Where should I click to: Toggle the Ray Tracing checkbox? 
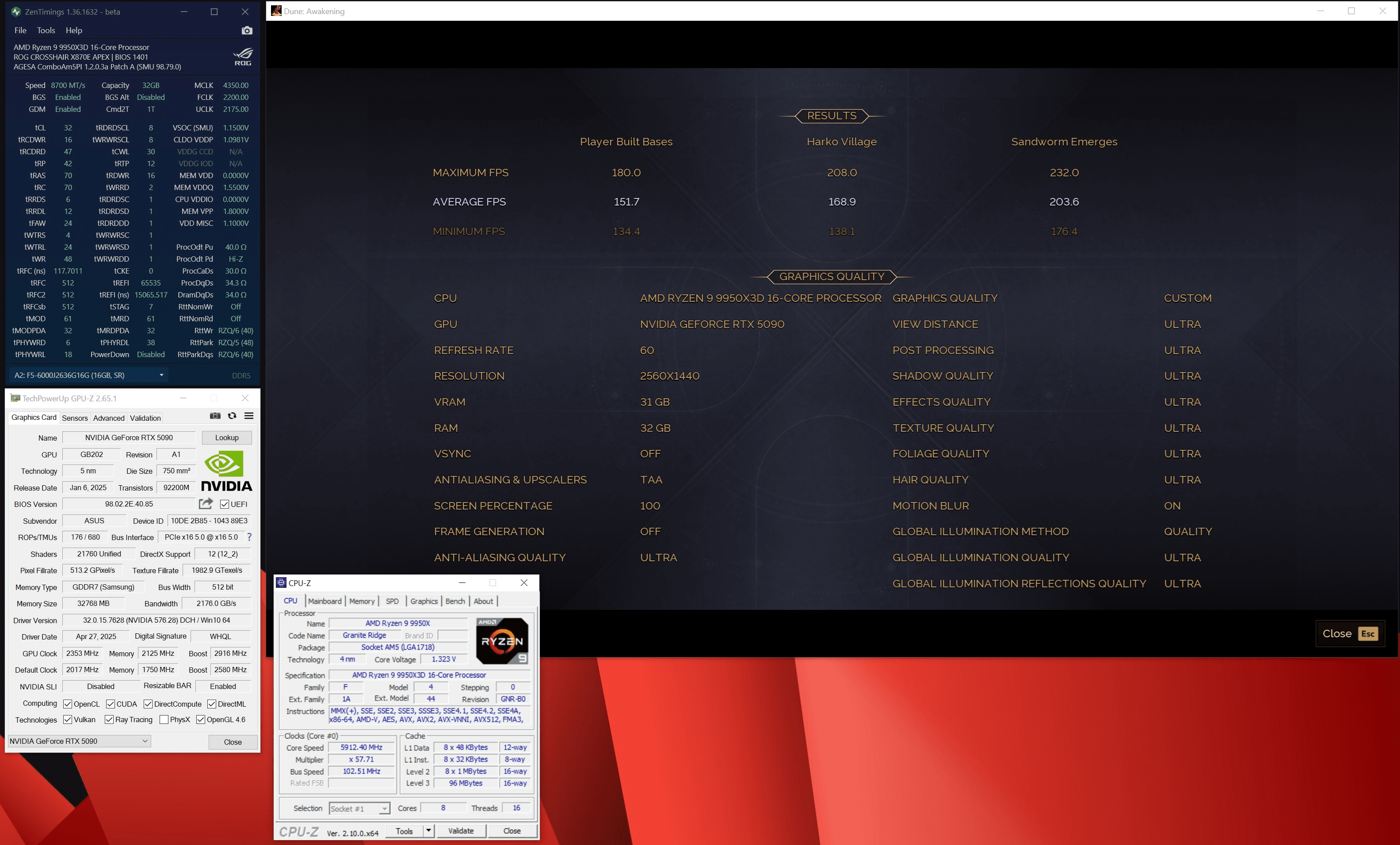click(x=109, y=719)
